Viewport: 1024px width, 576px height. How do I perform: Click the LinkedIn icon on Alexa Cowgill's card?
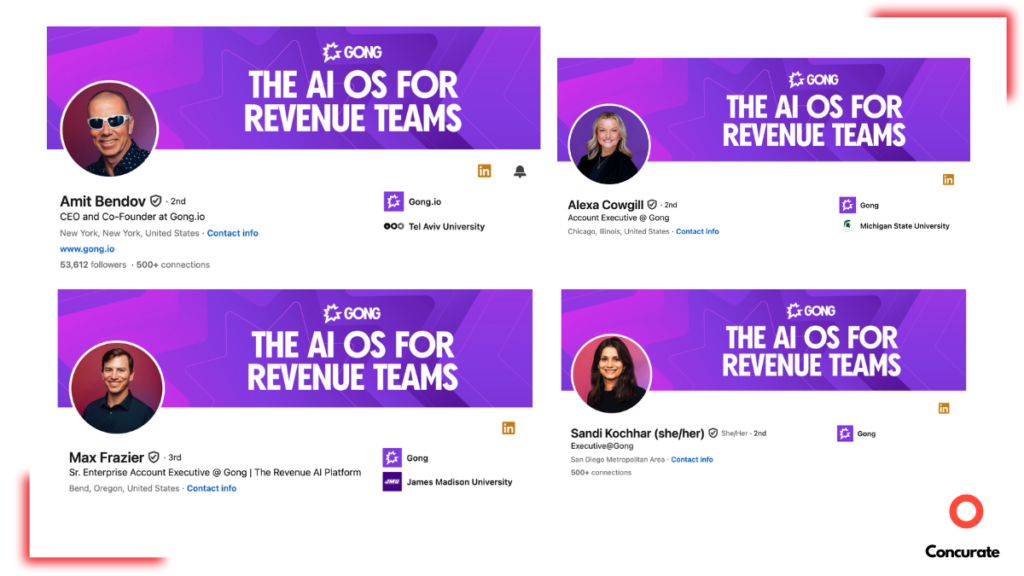click(947, 179)
